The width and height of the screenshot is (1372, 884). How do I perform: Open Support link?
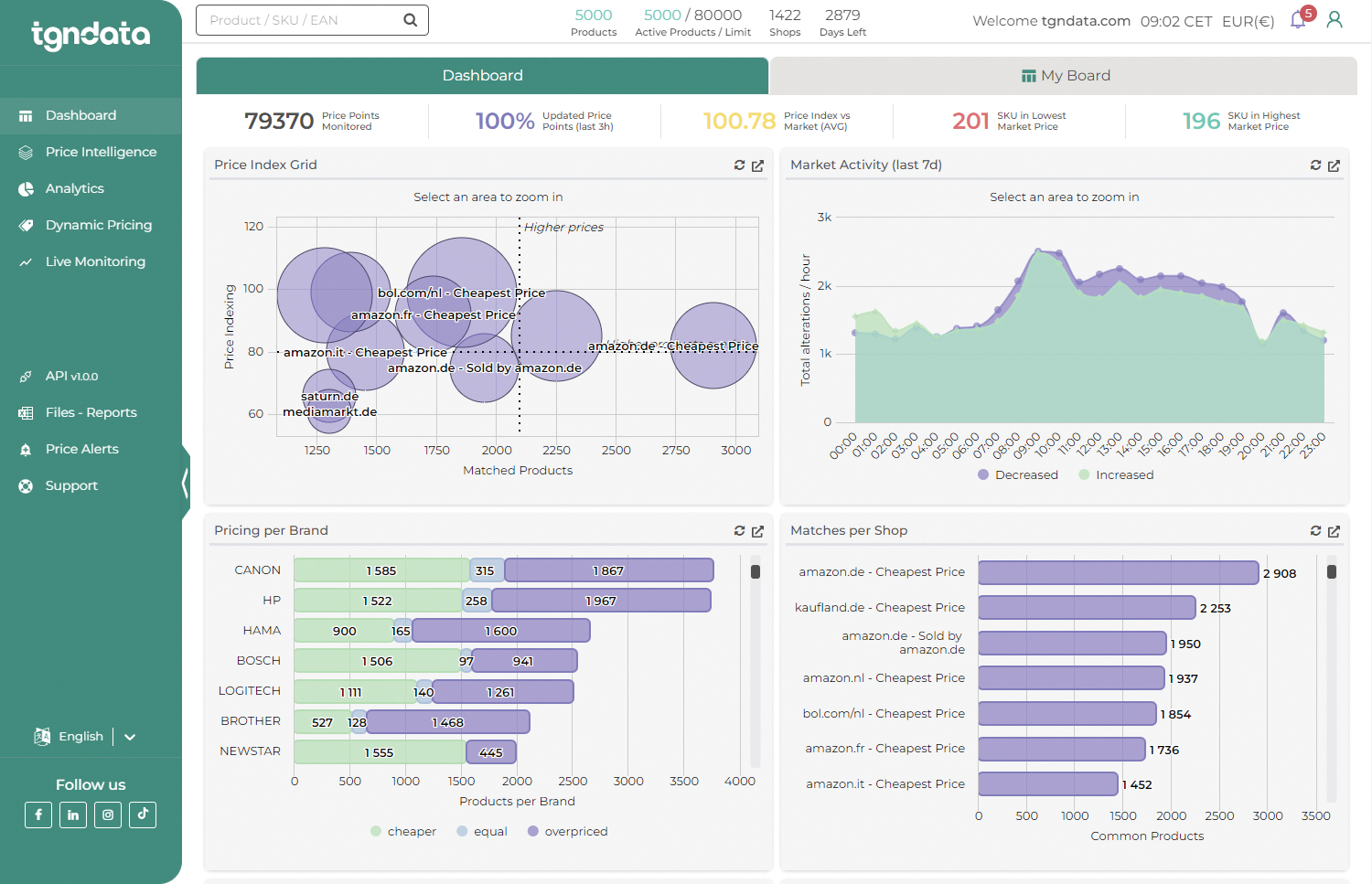pos(71,486)
